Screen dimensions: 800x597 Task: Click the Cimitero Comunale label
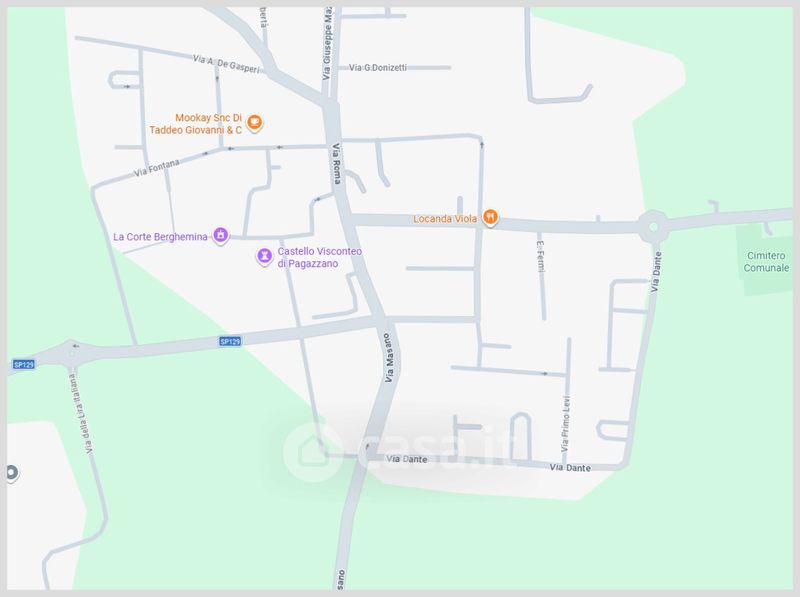(766, 261)
